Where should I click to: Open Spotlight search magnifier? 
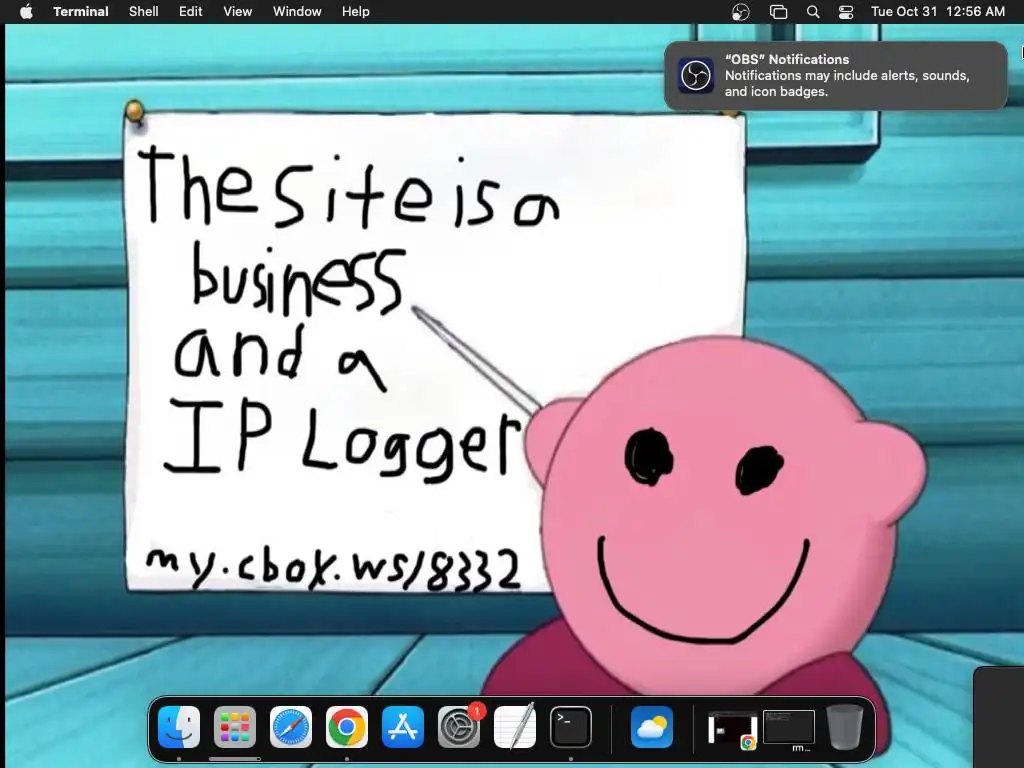click(x=813, y=12)
